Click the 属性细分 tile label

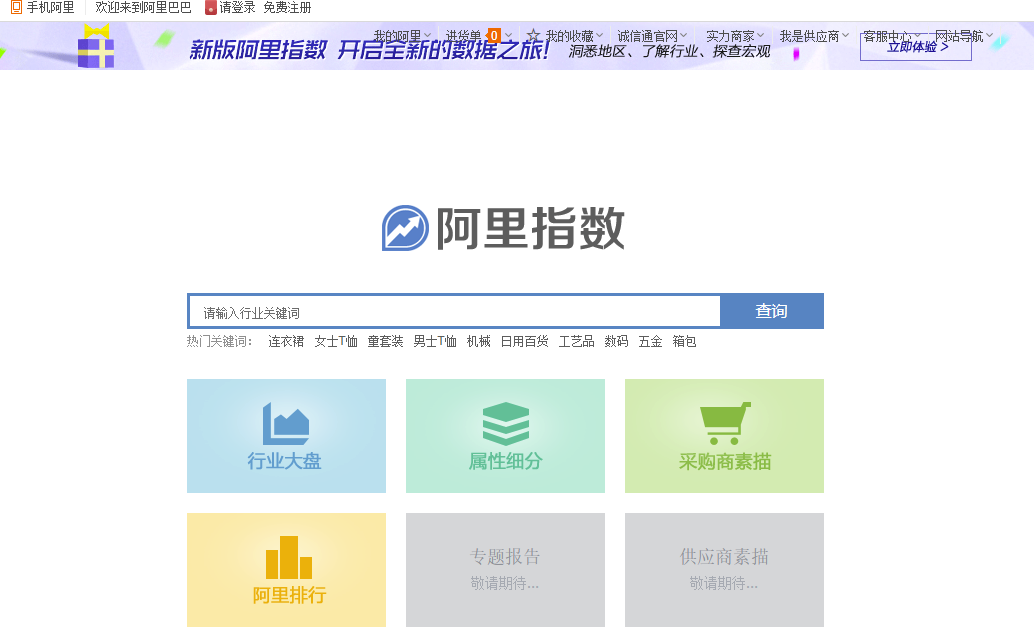click(506, 461)
